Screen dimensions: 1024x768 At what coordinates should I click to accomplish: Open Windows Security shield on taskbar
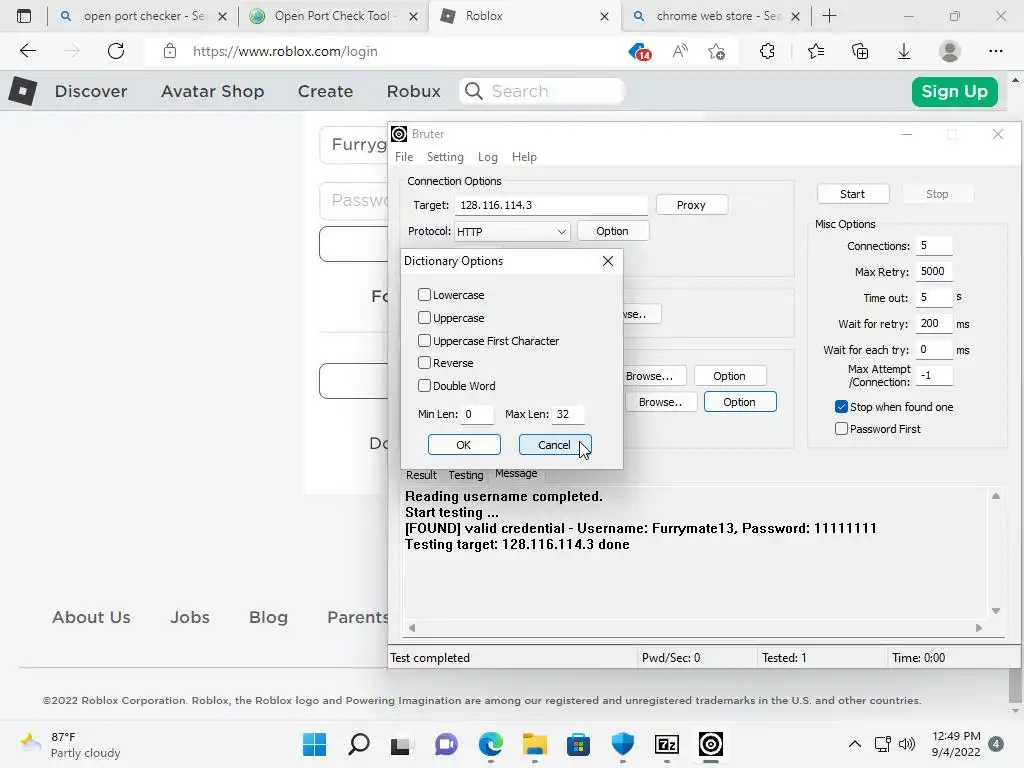622,744
